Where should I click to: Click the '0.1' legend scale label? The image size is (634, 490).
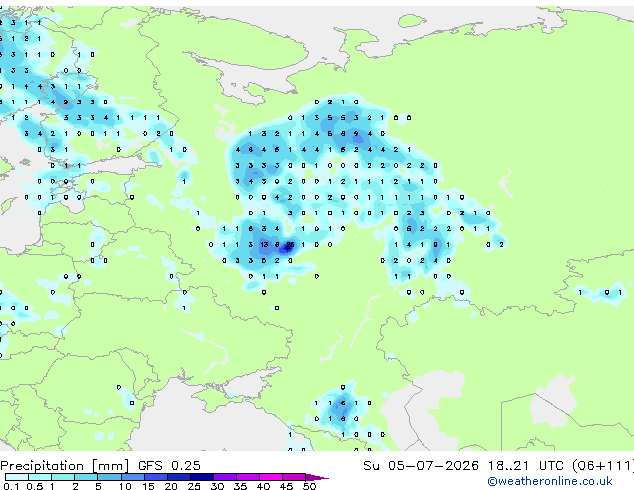pos(11,486)
